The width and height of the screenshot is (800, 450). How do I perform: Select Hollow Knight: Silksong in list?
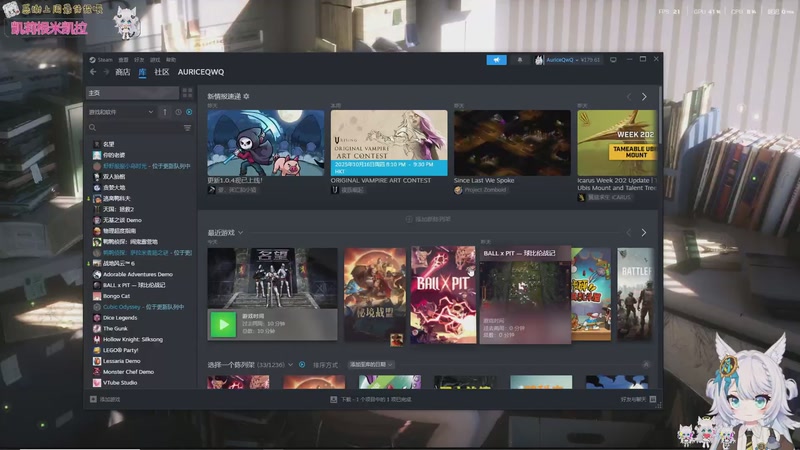[x=133, y=339]
